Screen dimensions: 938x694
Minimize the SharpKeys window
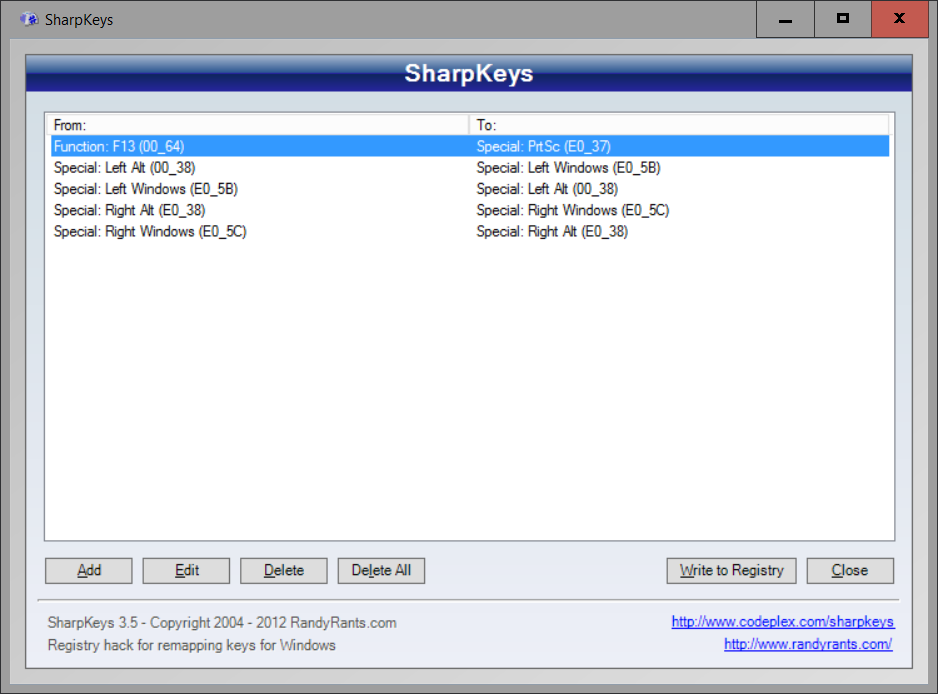pyautogui.click(x=784, y=19)
